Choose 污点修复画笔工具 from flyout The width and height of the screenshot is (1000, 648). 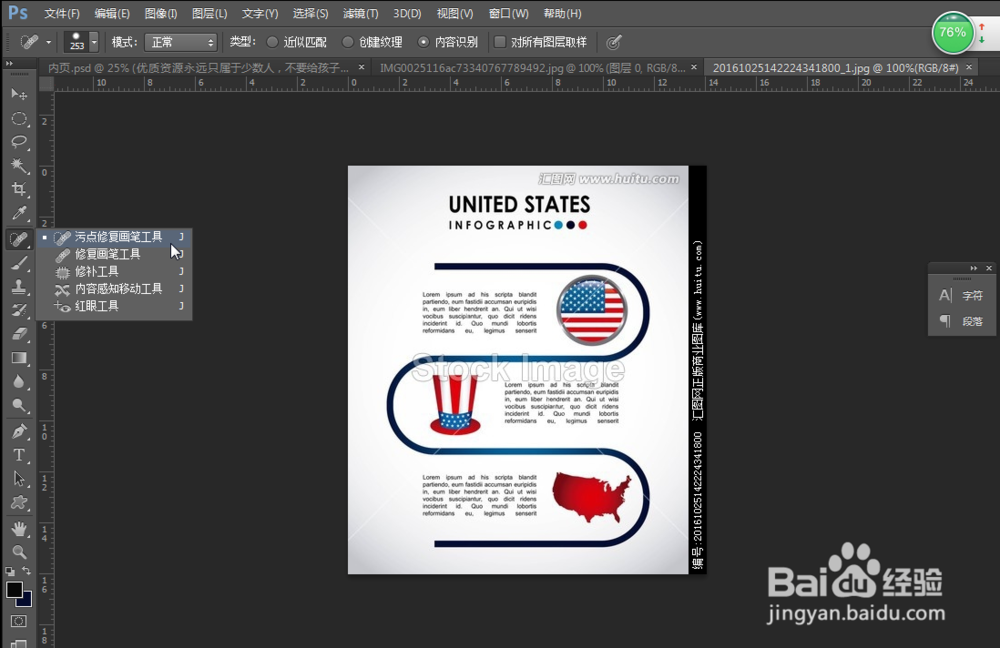point(114,237)
